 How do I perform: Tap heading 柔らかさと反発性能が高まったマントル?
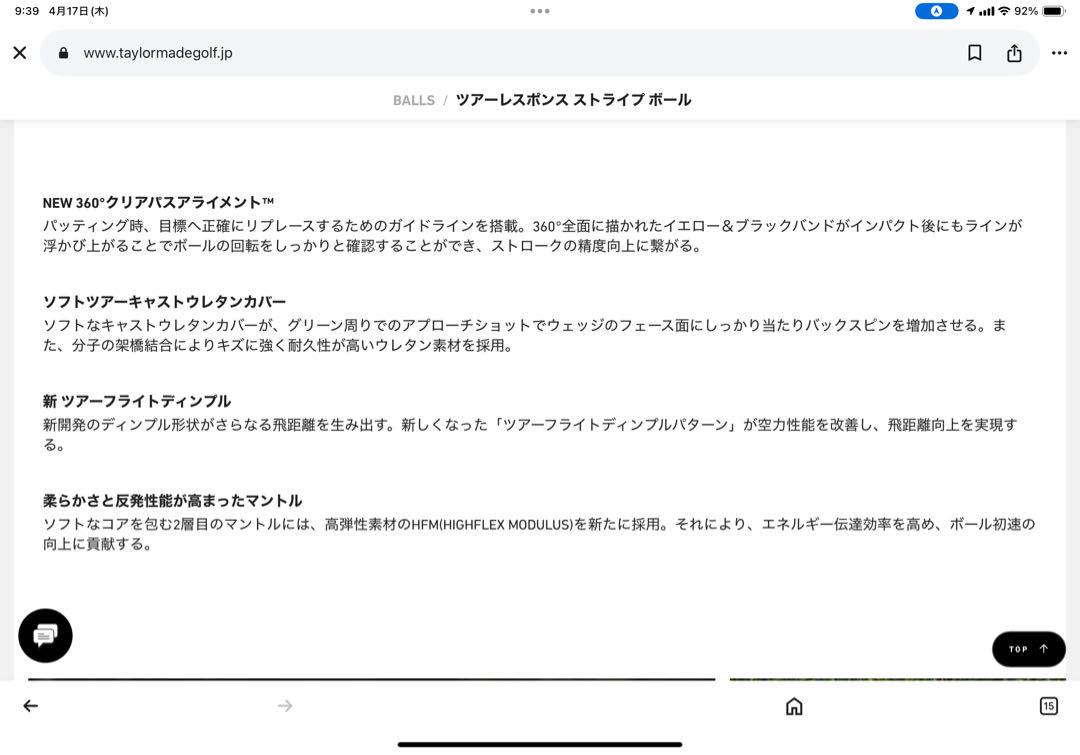(172, 501)
